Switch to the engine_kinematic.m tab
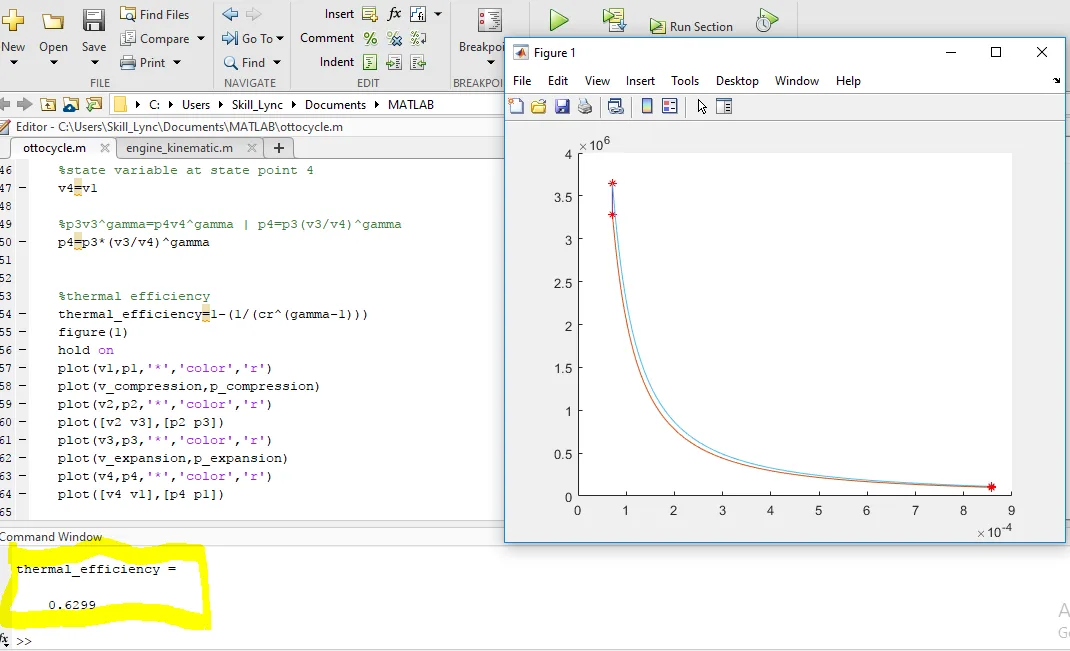Image resolution: width=1070 pixels, height=651 pixels. click(x=179, y=148)
